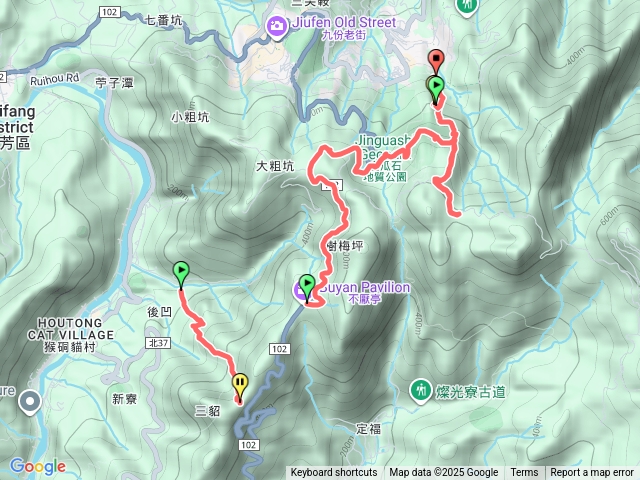Click the gray location pin at left edge
Screen dimensions: 640x480
tap(30, 402)
